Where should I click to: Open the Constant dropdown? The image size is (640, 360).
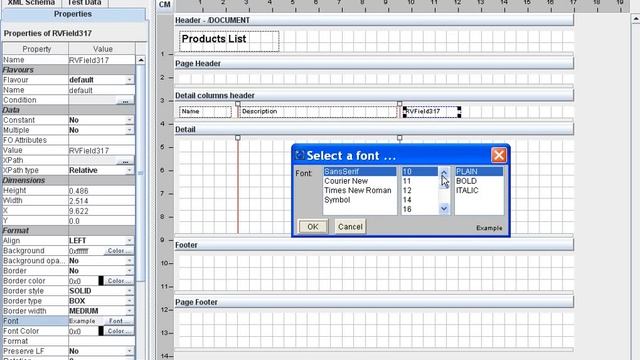pos(129,120)
